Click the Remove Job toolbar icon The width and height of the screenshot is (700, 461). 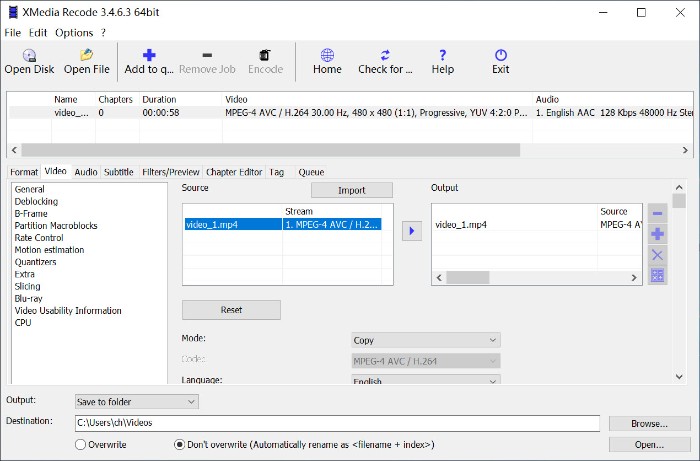207,55
